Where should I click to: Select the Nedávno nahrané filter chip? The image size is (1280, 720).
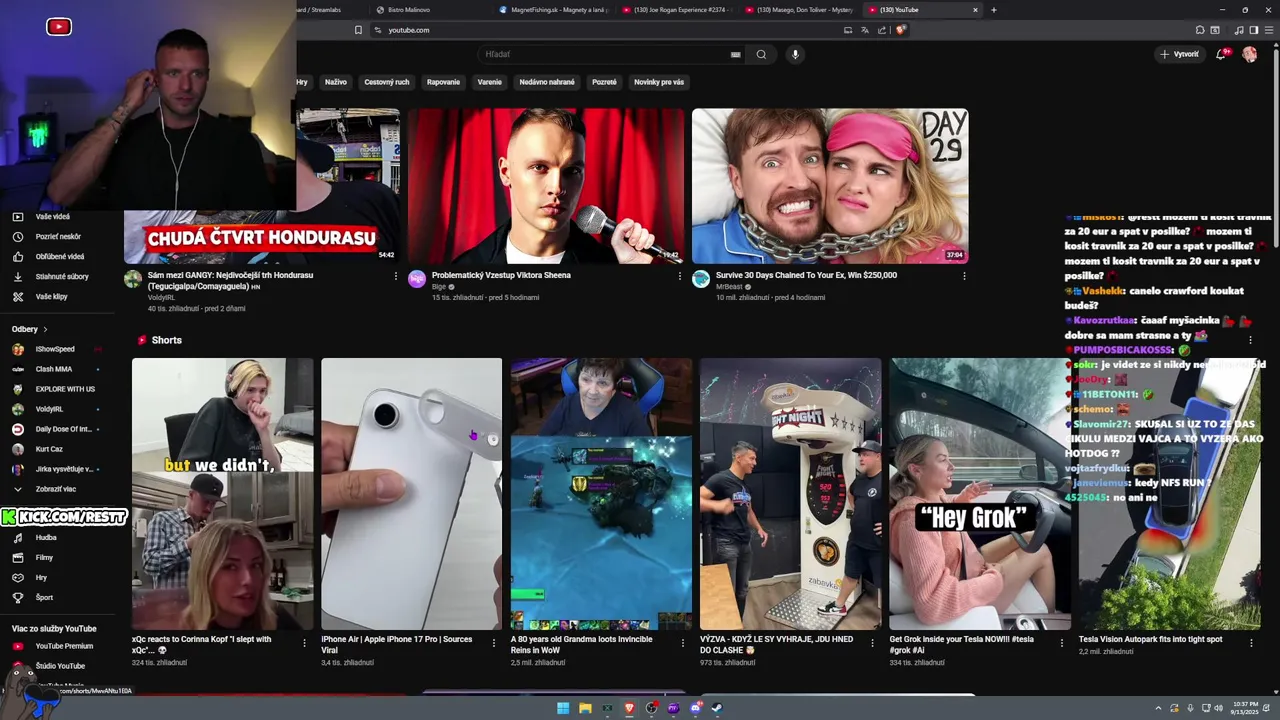(547, 82)
